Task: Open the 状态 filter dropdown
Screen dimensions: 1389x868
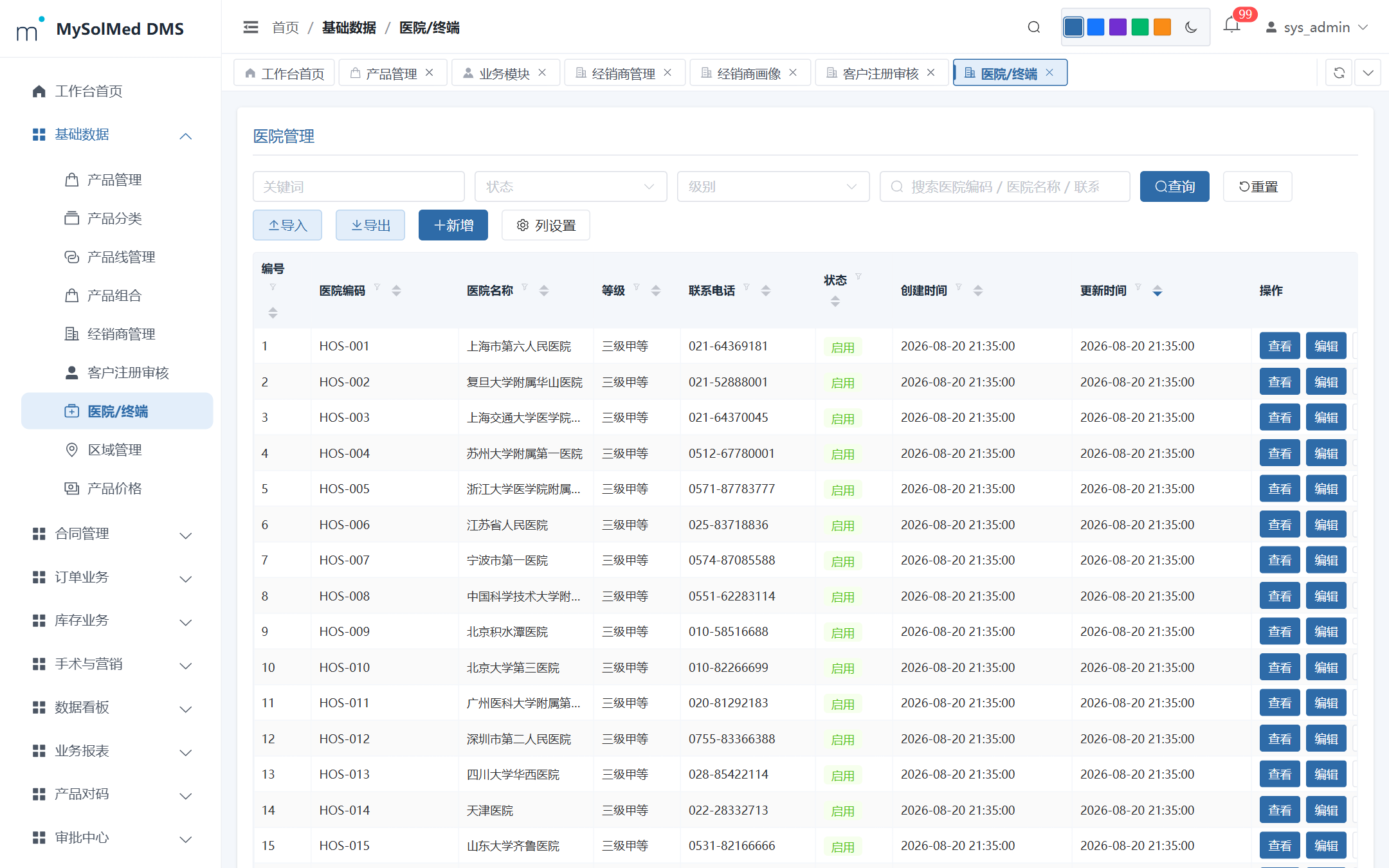Action: point(571,186)
